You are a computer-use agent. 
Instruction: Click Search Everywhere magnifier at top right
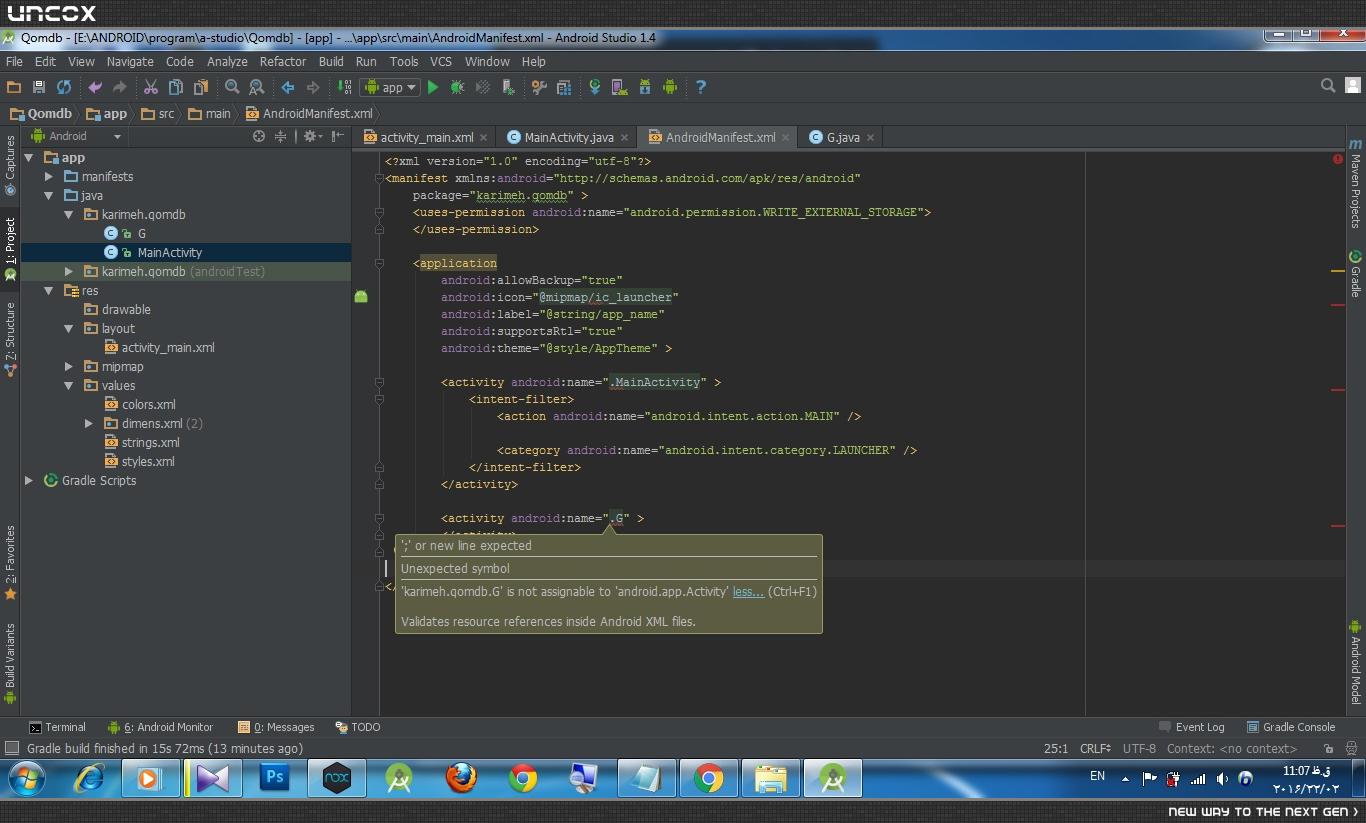[1328, 86]
